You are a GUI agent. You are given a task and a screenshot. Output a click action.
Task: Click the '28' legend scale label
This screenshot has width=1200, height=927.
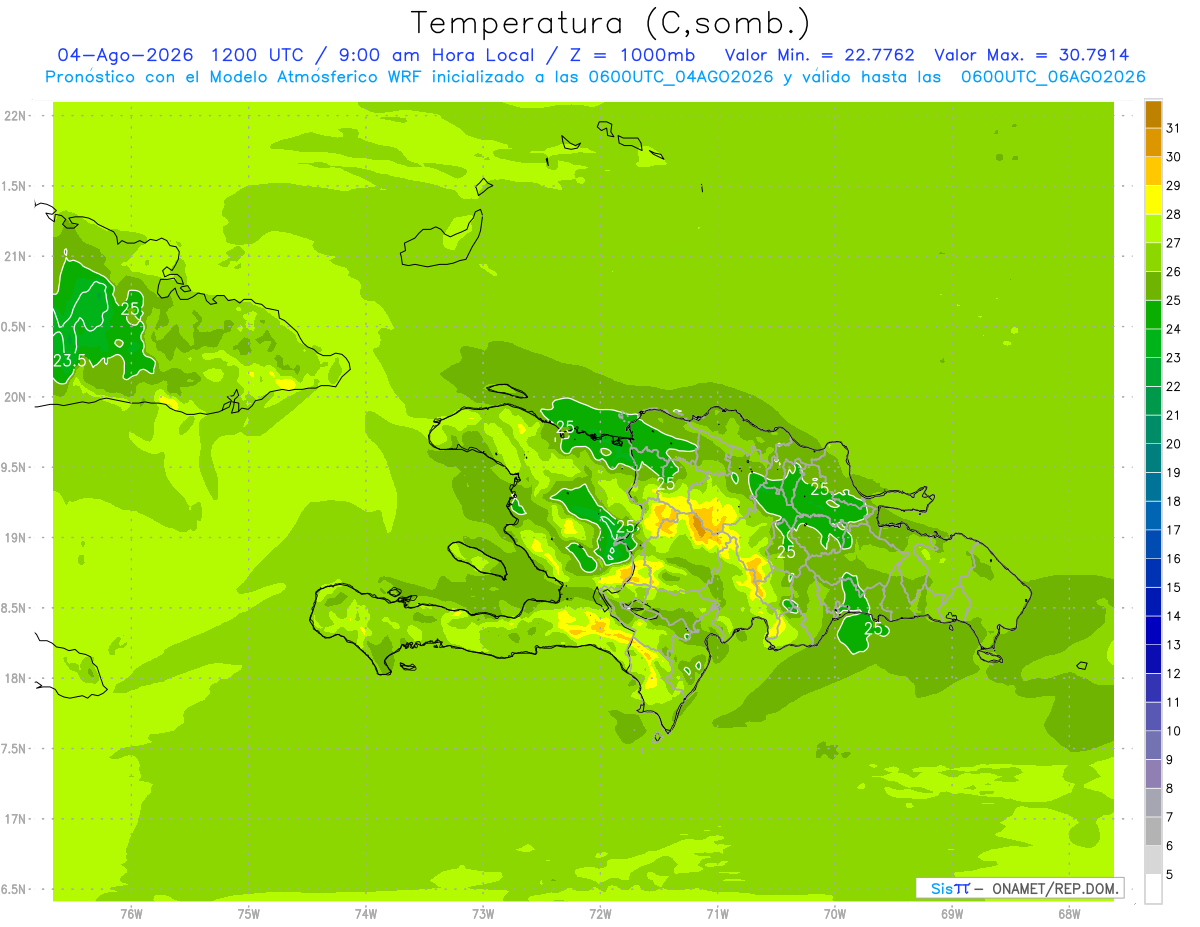pos(1173,214)
